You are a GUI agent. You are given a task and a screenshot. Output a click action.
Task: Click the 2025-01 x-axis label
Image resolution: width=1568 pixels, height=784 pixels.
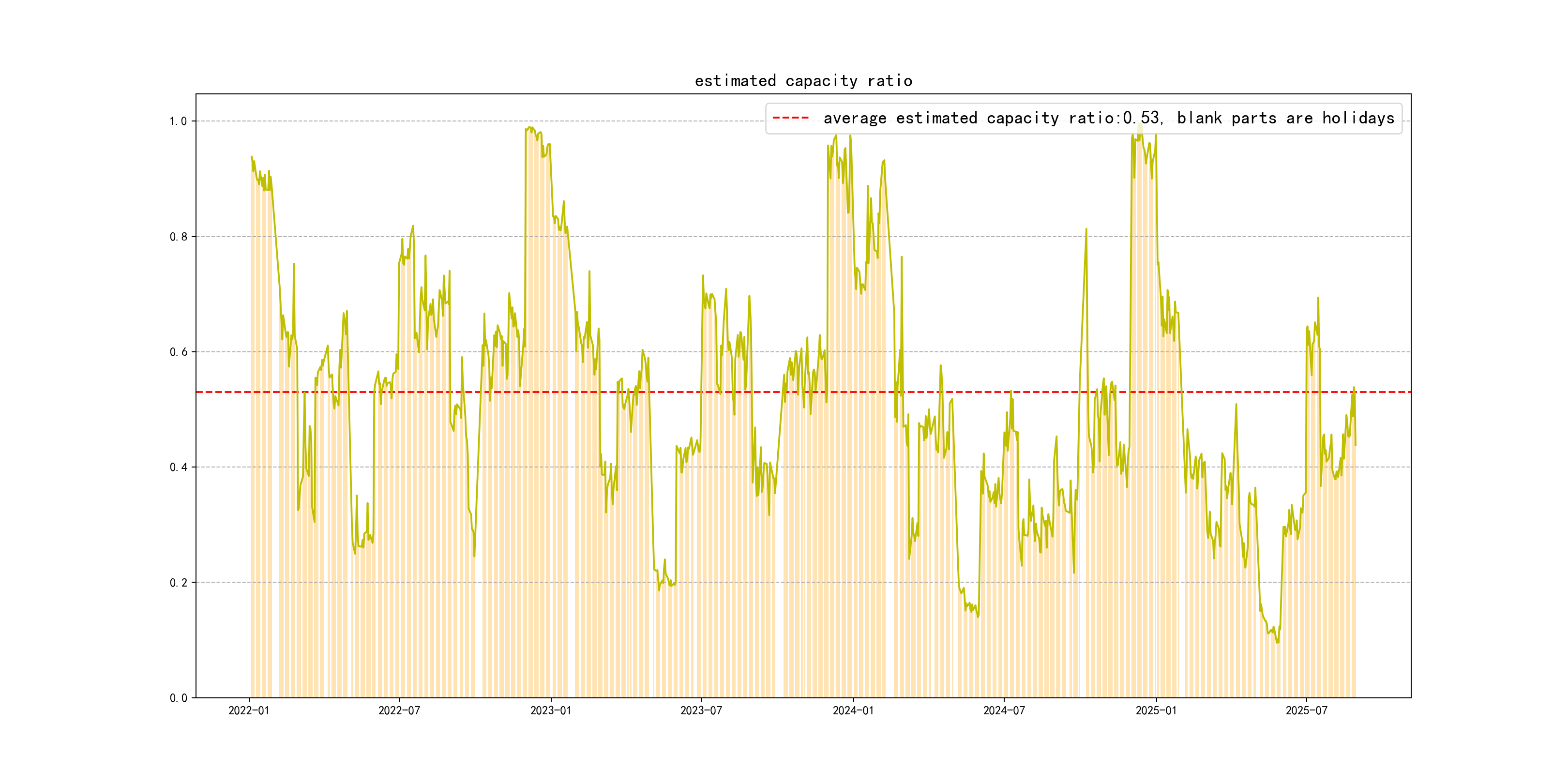click(1156, 710)
